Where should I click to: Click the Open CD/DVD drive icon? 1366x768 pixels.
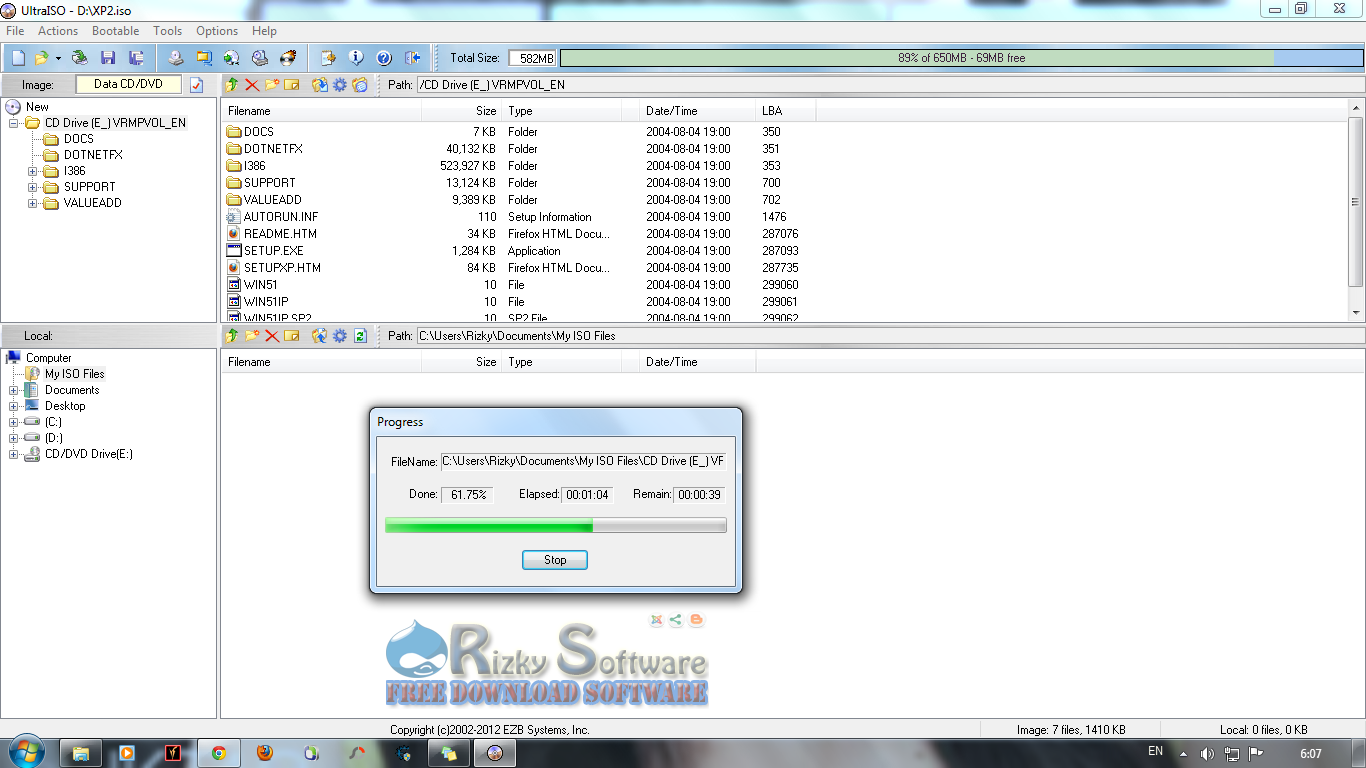80,58
